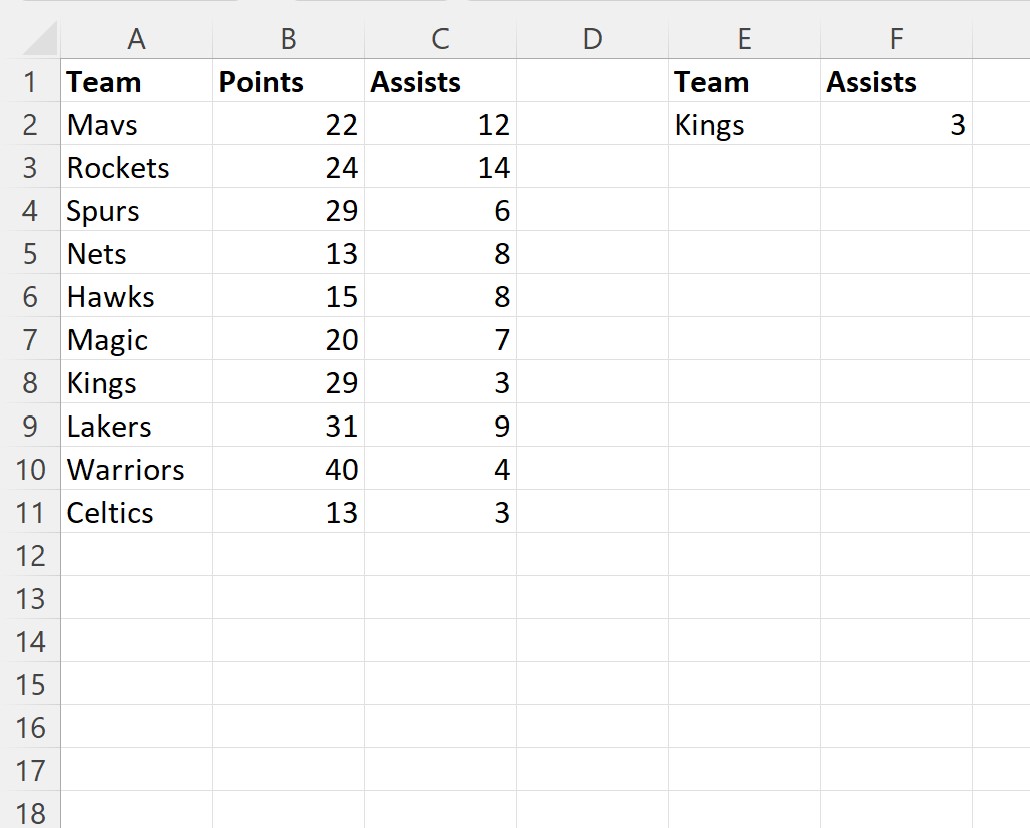Select the Rockets cell
1030x828 pixels.
point(136,168)
